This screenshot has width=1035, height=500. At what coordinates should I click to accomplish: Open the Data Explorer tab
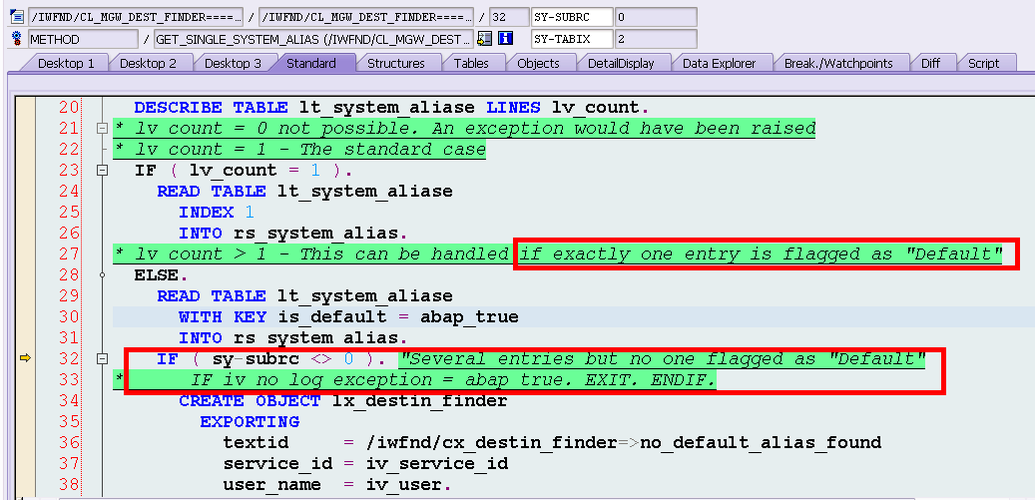pos(719,63)
